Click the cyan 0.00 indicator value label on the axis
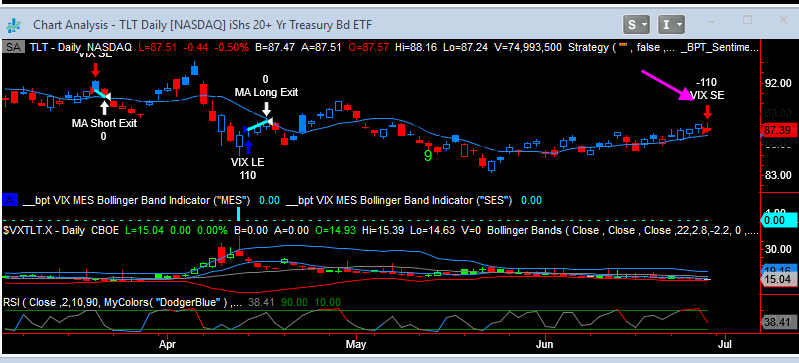This screenshot has height=363, width=799. pyautogui.click(x=779, y=220)
